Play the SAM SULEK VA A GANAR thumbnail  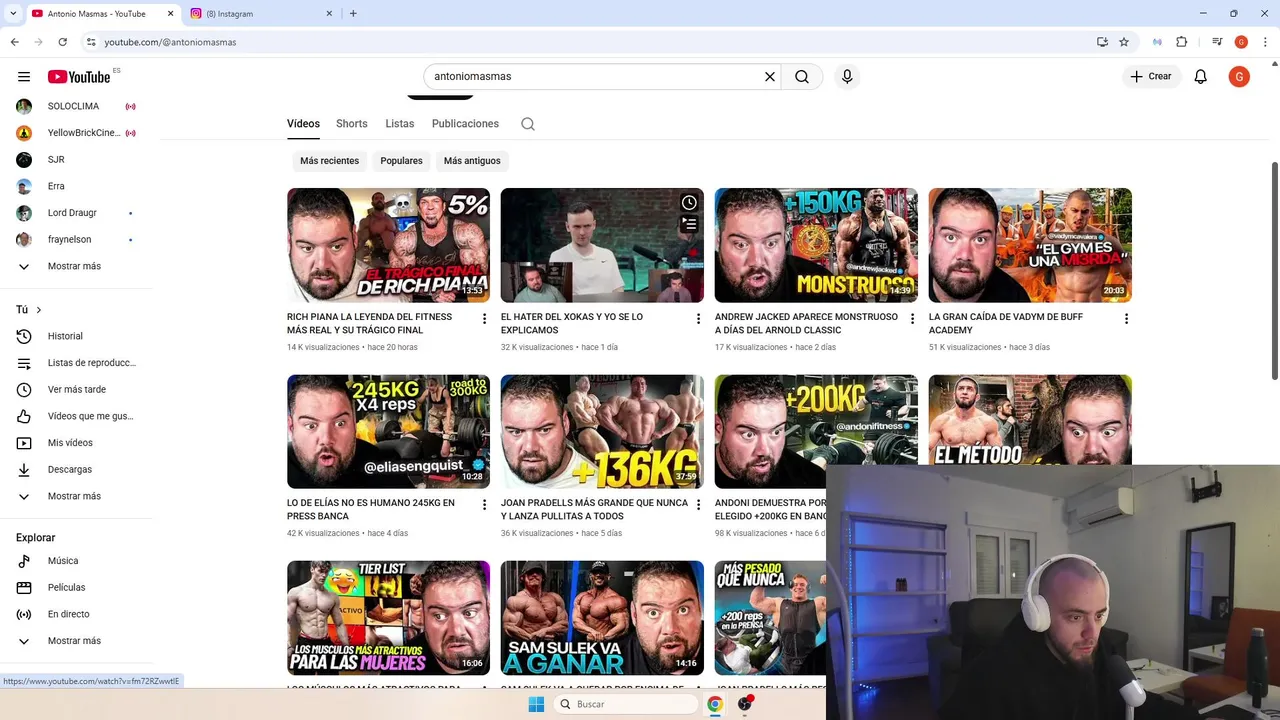coord(602,618)
